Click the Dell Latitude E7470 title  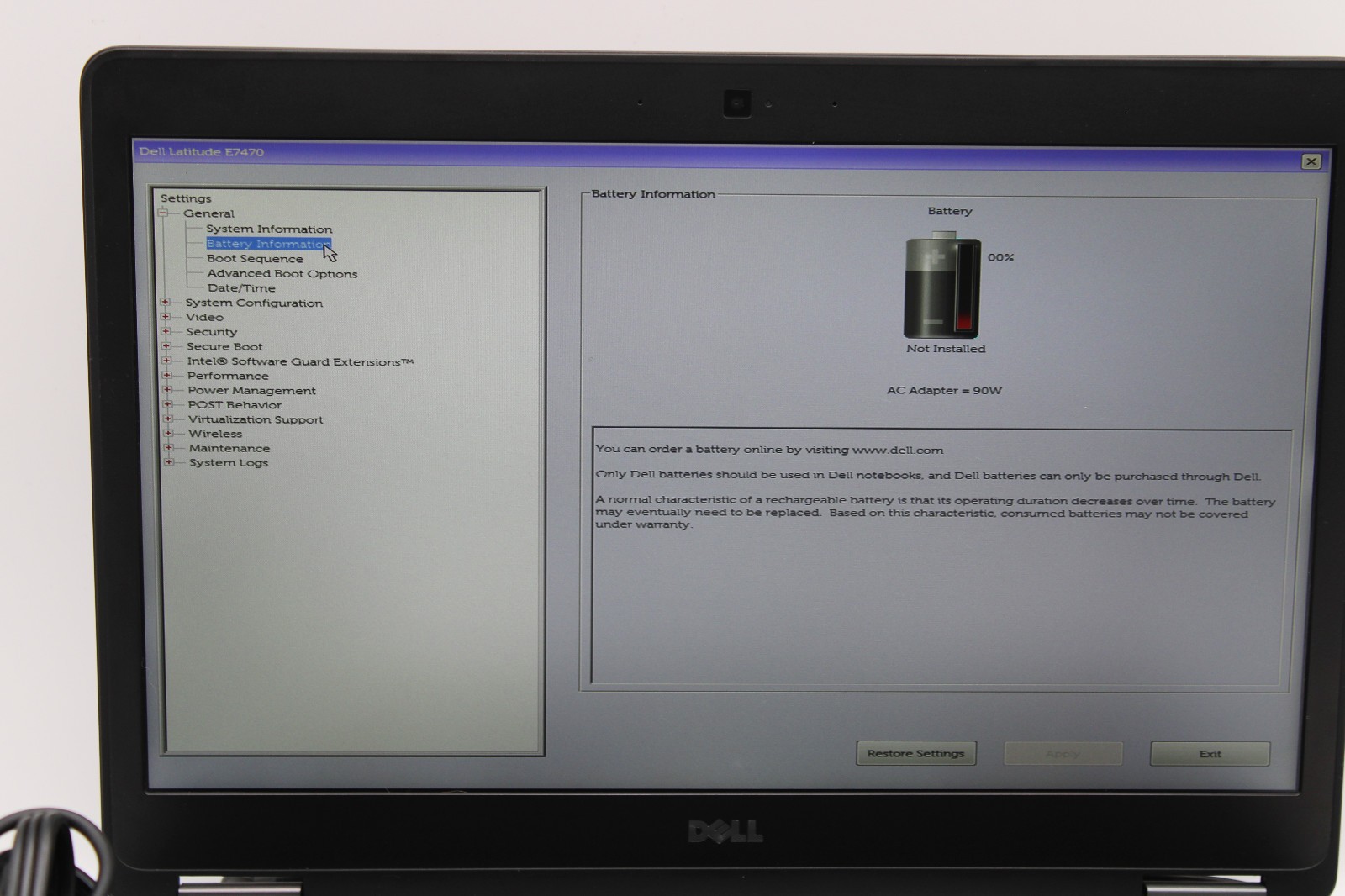point(202,152)
